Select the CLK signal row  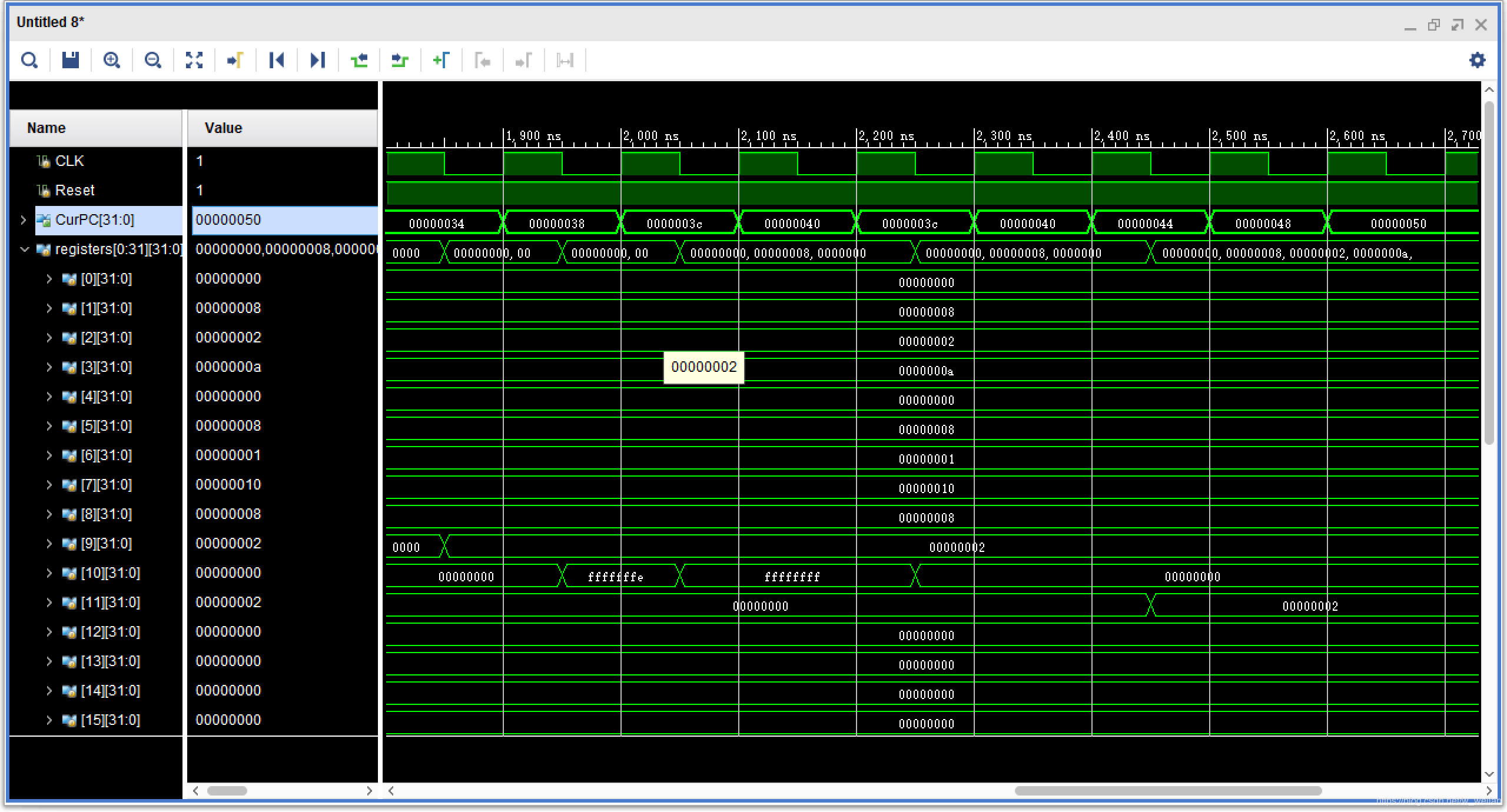point(69,161)
